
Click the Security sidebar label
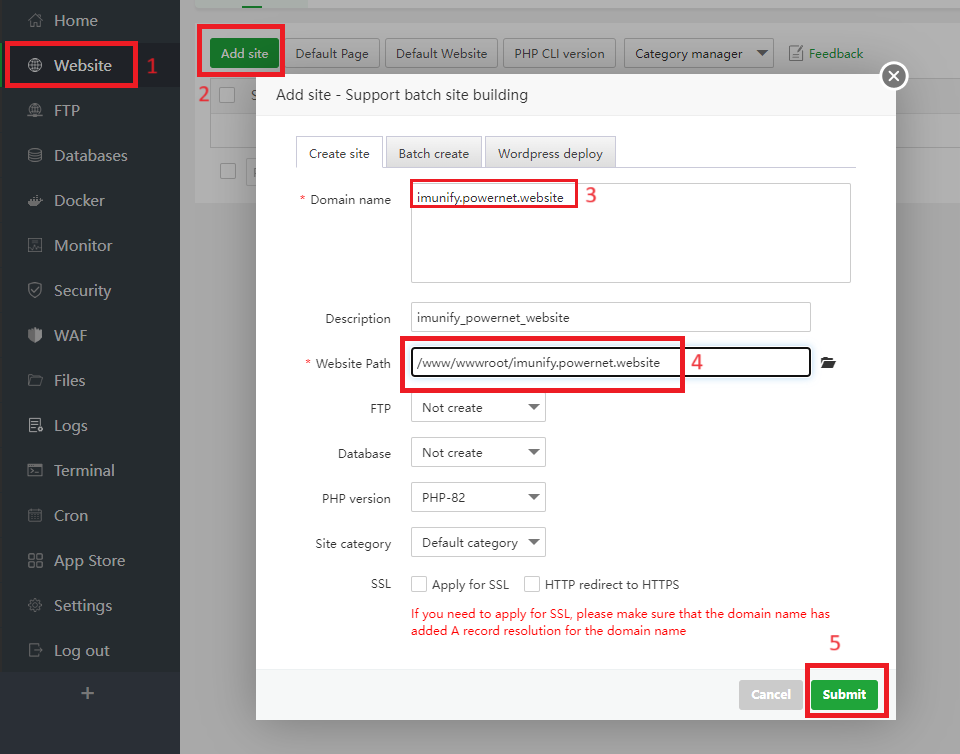(x=83, y=291)
